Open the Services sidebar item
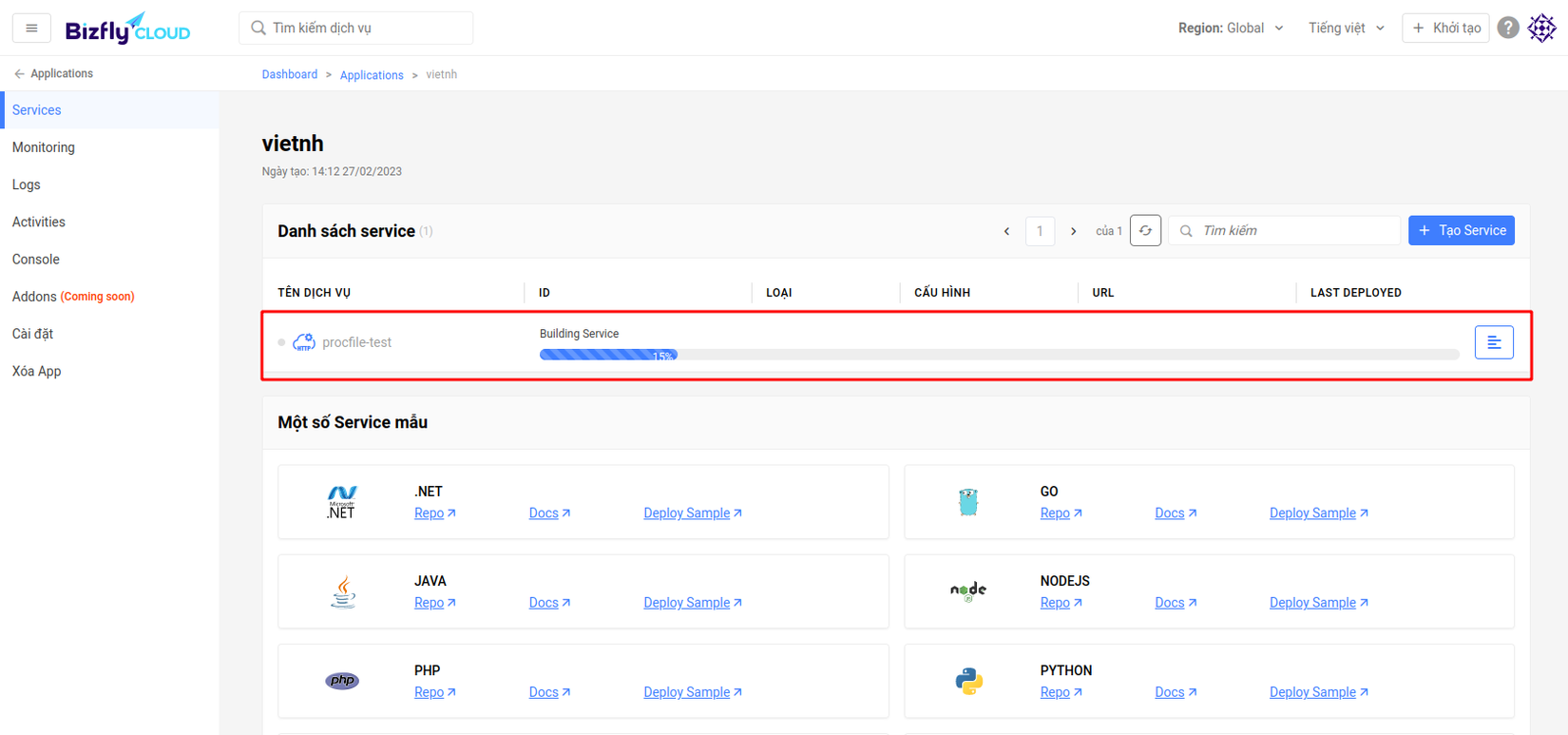 pos(110,110)
